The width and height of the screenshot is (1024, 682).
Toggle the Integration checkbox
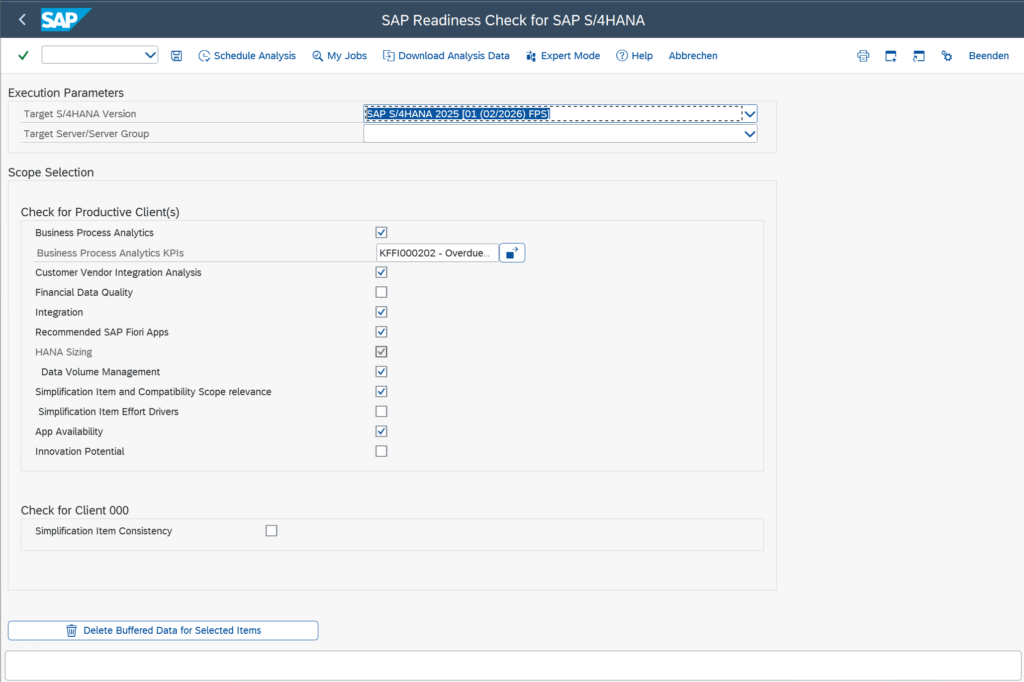381,312
